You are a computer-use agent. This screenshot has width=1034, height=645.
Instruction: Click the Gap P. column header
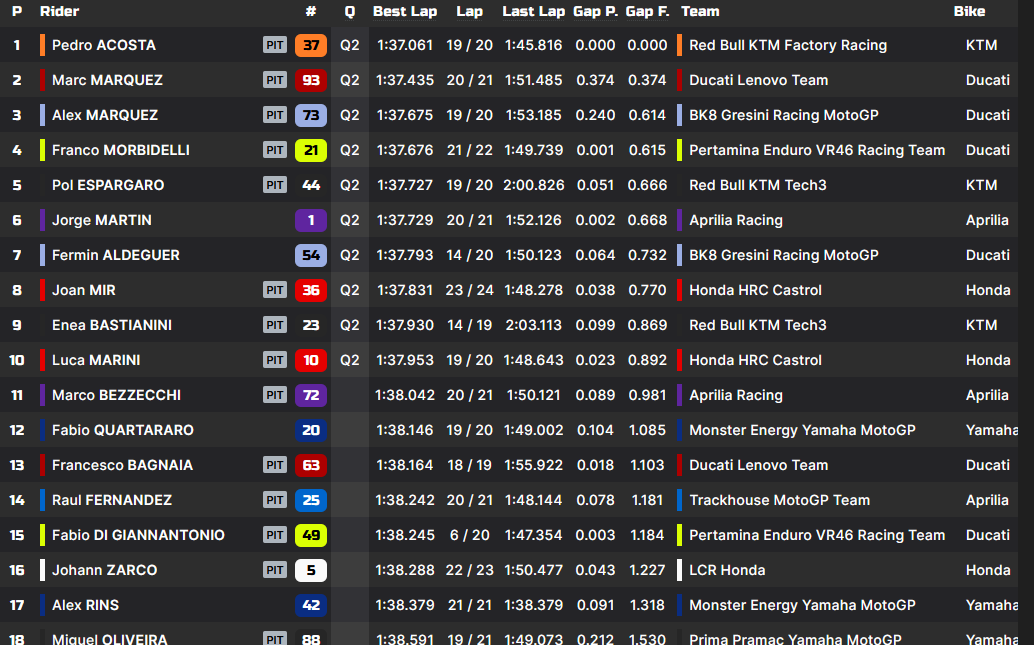point(595,11)
